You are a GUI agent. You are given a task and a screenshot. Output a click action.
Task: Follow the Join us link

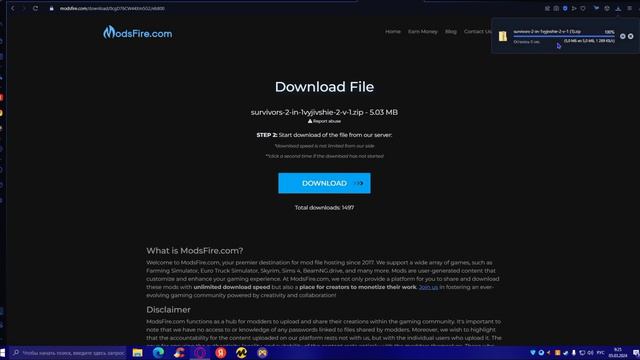428,287
